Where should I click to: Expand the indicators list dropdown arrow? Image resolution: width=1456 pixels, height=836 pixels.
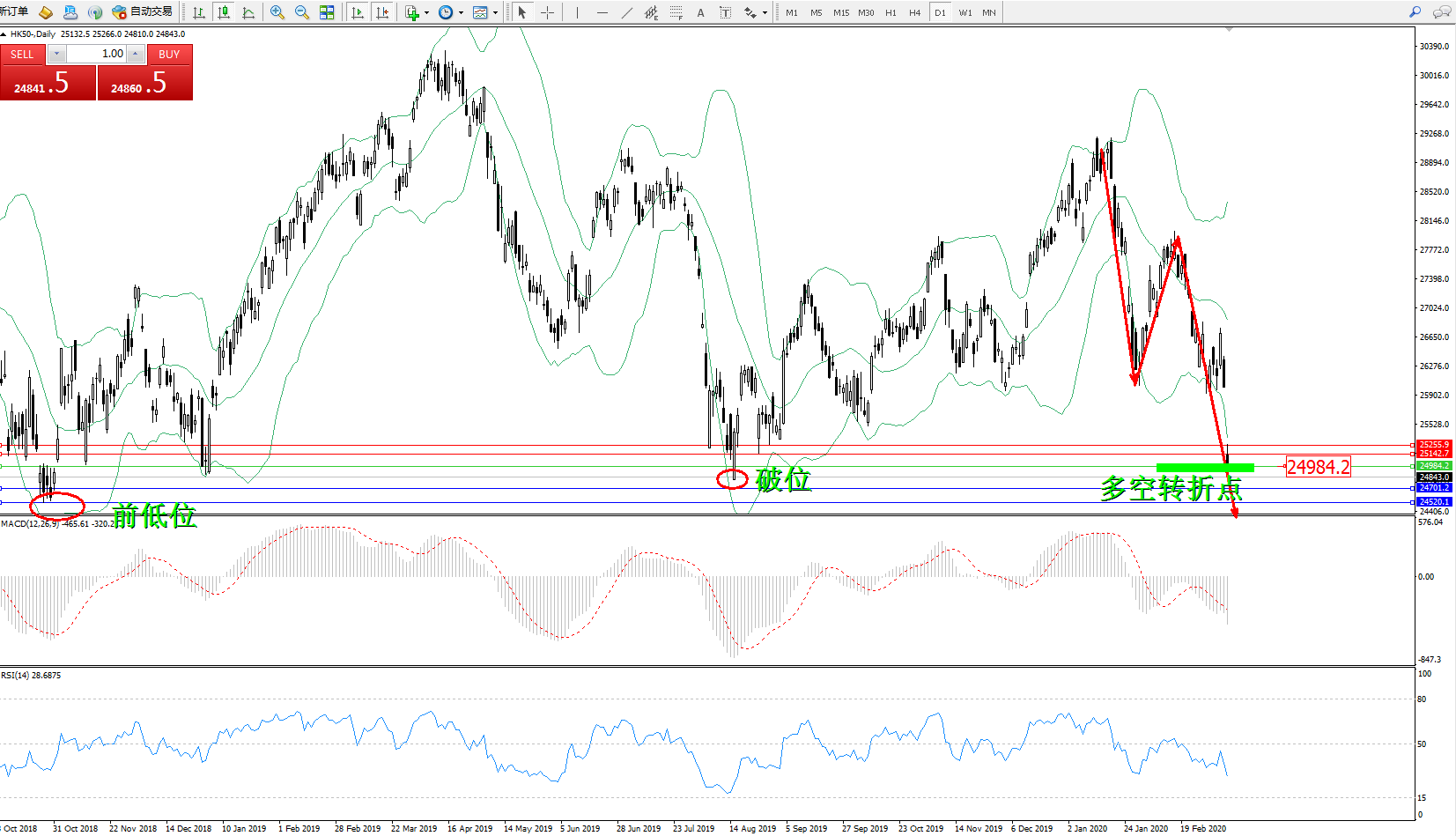click(427, 12)
